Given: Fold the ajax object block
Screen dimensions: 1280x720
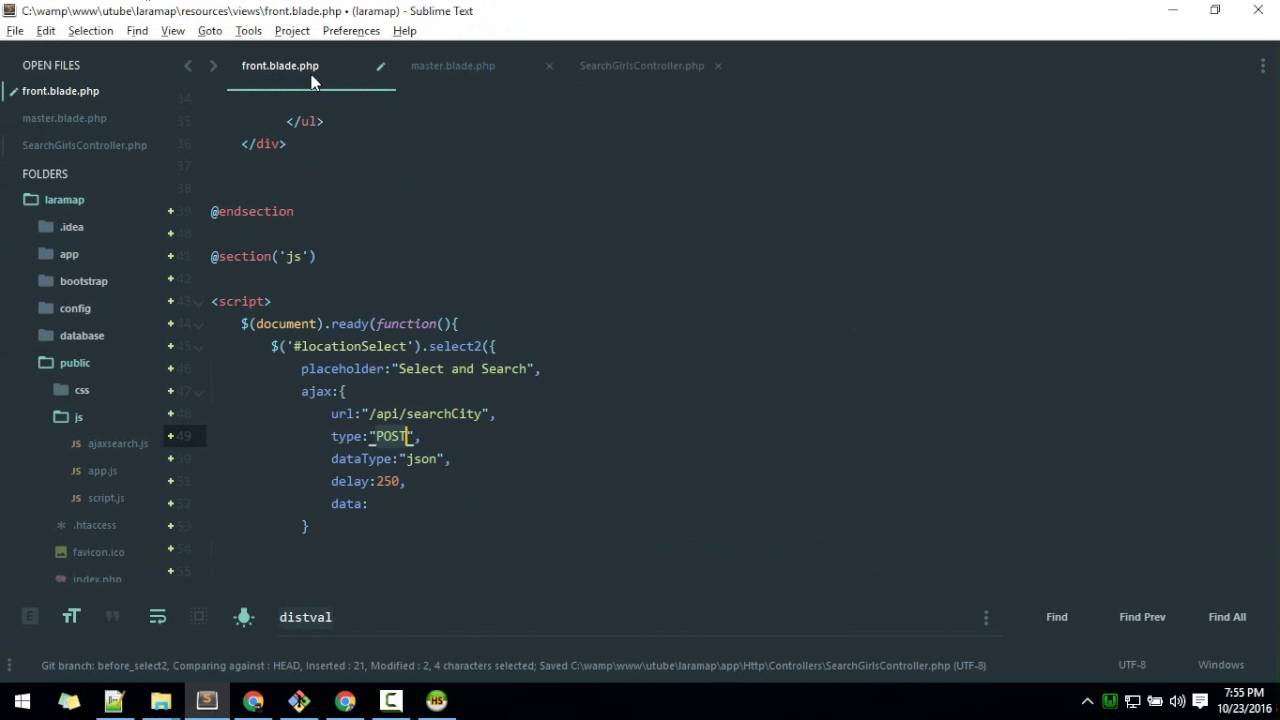Looking at the screenshot, I should point(198,392).
